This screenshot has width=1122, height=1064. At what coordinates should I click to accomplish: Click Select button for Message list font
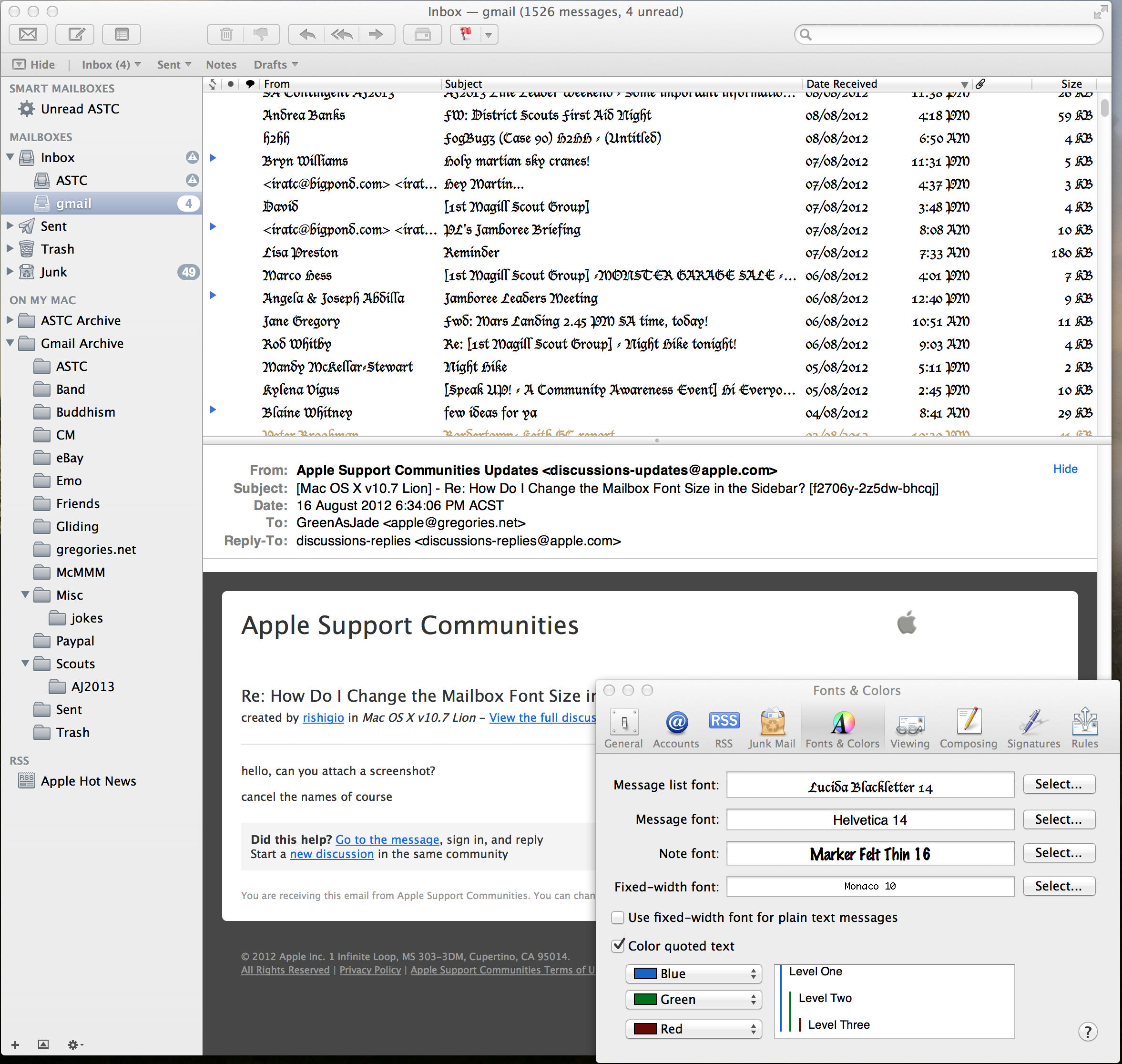tap(1058, 784)
